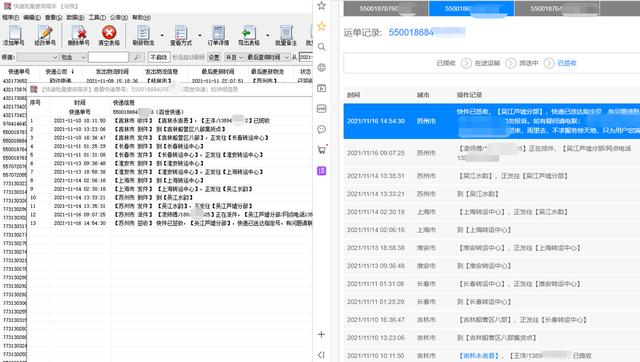Image resolution: width=640 pixels, height=362 pixels.
Task: Open the 工具(T) menu
Action: pyautogui.click(x=97, y=18)
